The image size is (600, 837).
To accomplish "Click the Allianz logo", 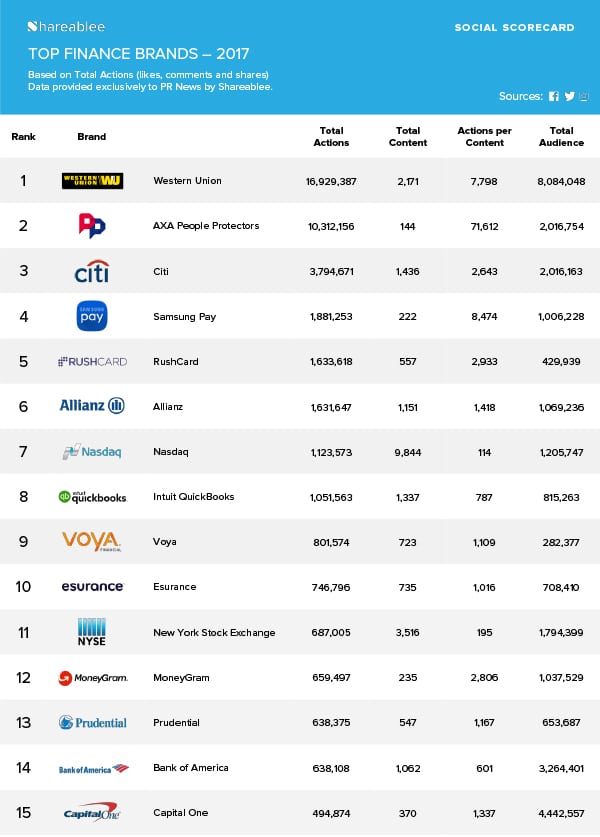I will click(92, 406).
